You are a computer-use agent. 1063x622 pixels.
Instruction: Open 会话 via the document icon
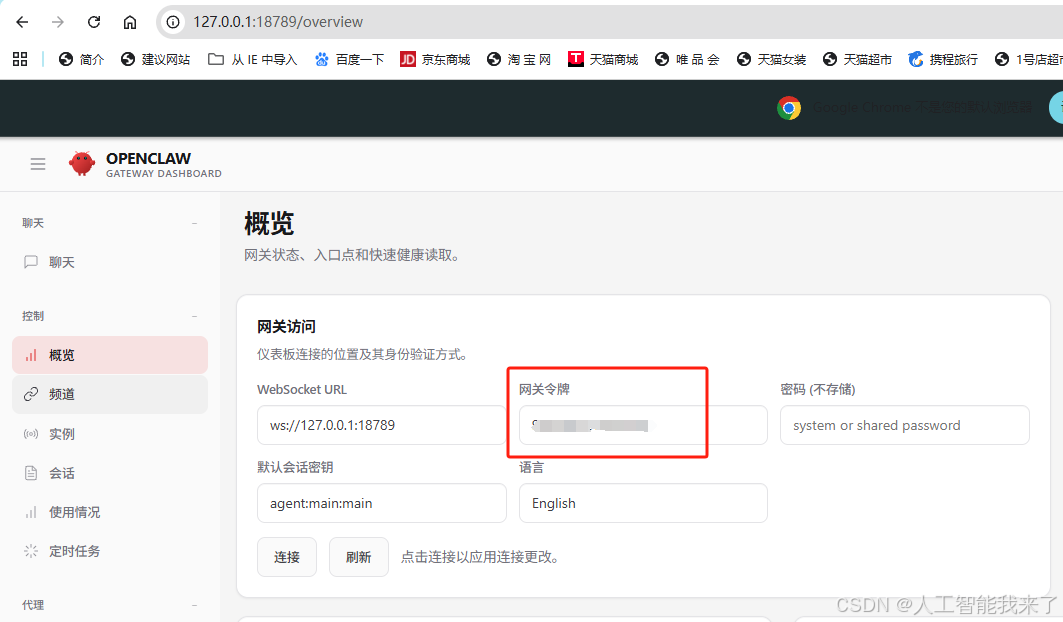(x=33, y=472)
